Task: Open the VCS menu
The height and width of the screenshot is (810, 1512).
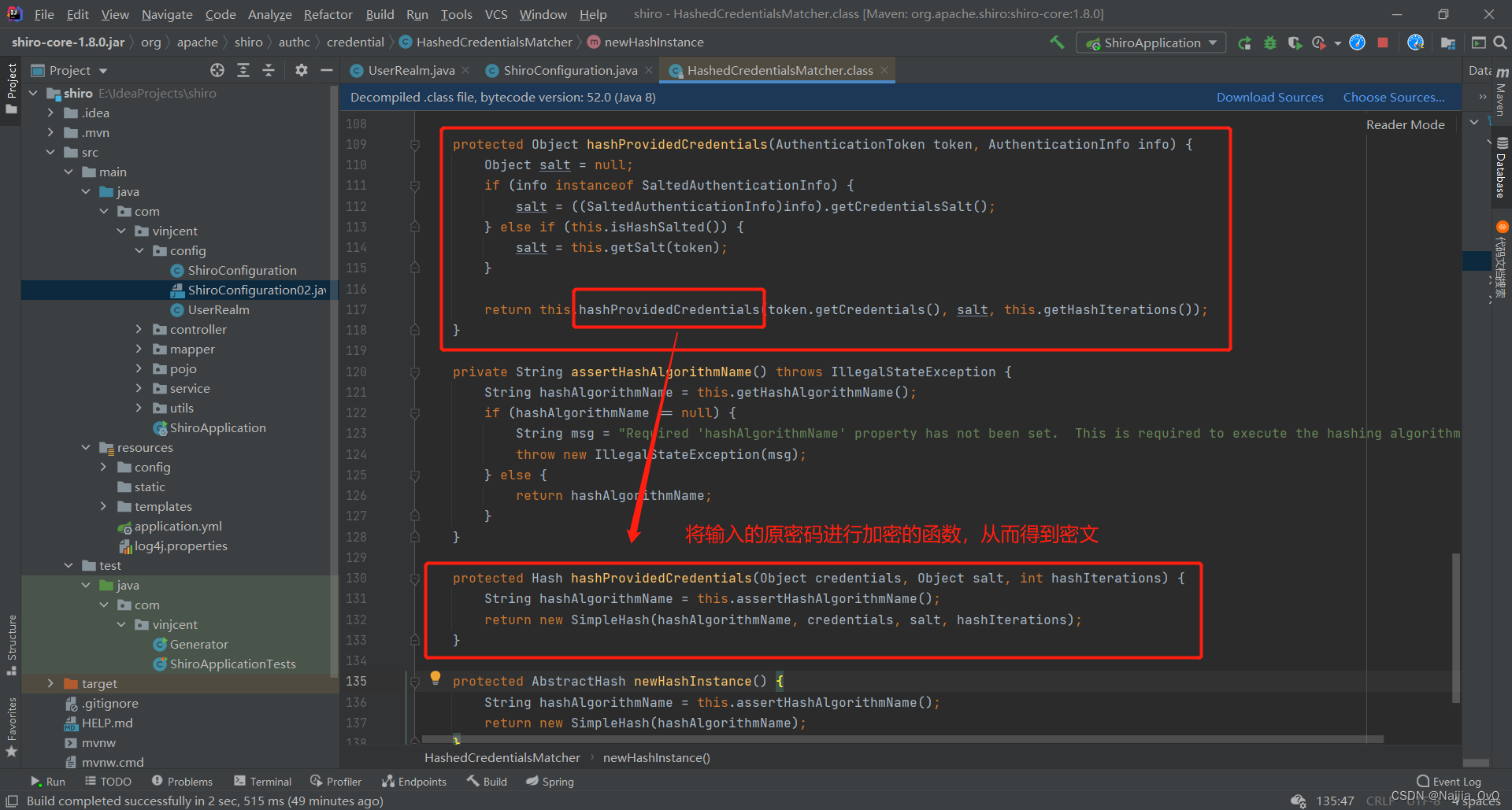Action: coord(496,14)
